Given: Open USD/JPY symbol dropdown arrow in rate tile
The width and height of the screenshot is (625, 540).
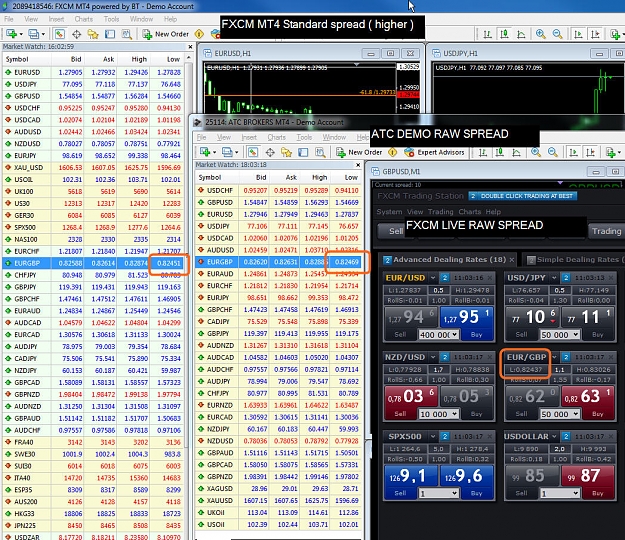Looking at the screenshot, I should pos(554,277).
